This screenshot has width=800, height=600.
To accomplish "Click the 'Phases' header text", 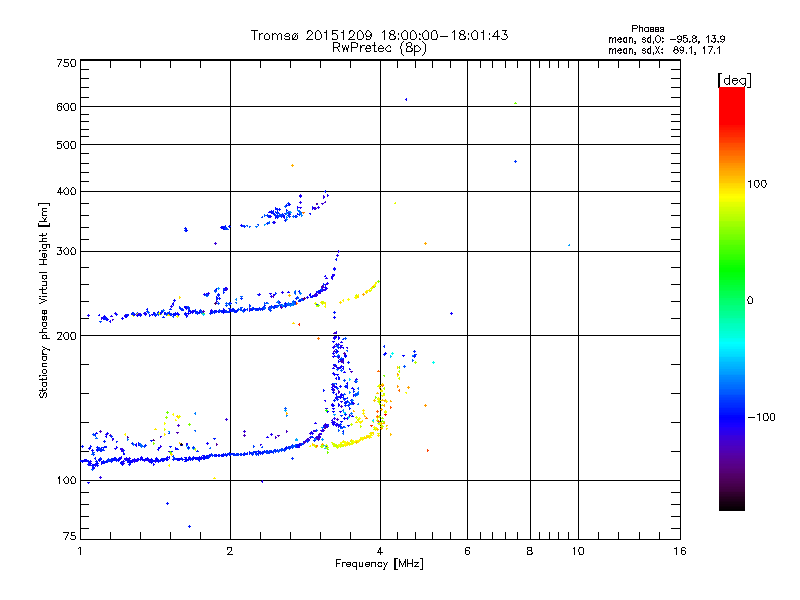I will (x=647, y=29).
